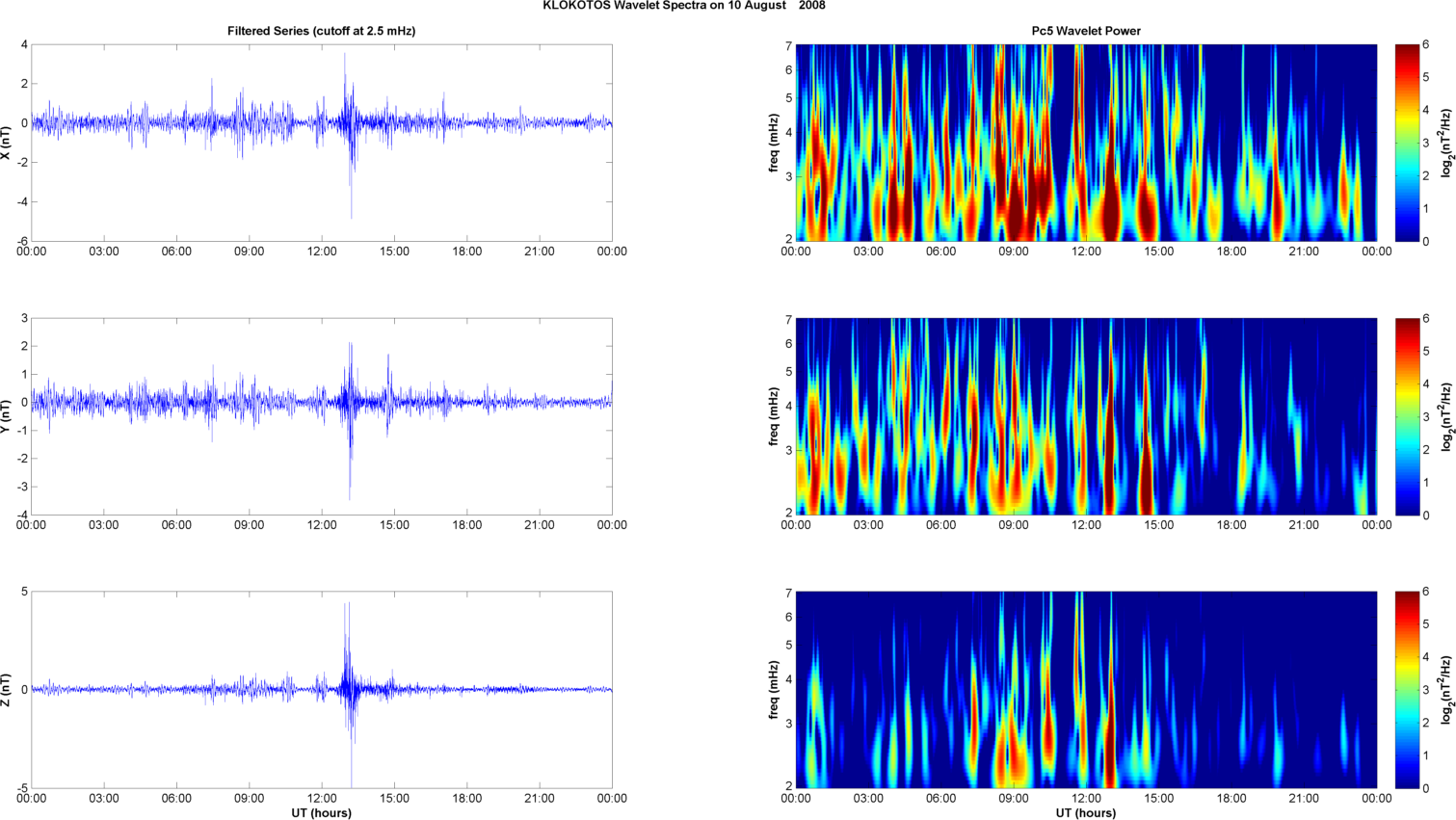Click log2(nT²/Hz) label of bottom colorbar
The width and height of the screenshot is (1456, 820).
pyautogui.click(x=1446, y=690)
